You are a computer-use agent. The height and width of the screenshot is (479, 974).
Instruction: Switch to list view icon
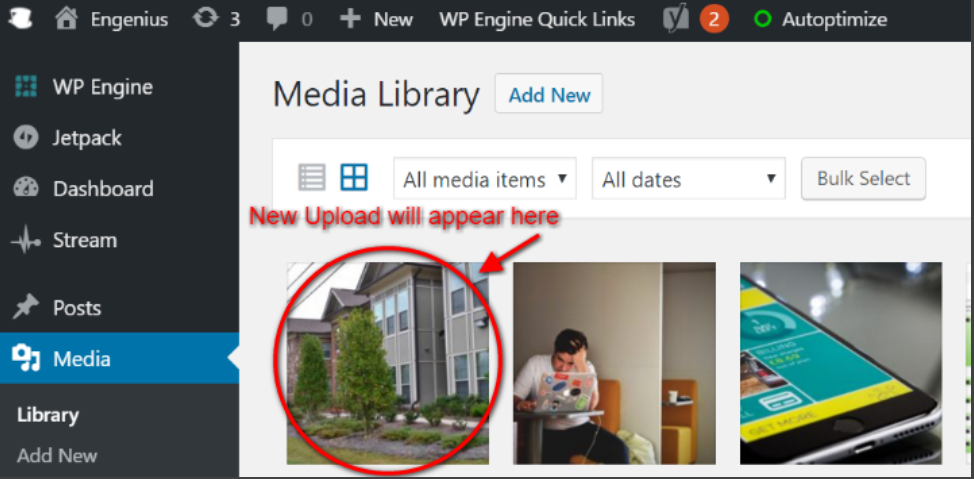pos(312,178)
